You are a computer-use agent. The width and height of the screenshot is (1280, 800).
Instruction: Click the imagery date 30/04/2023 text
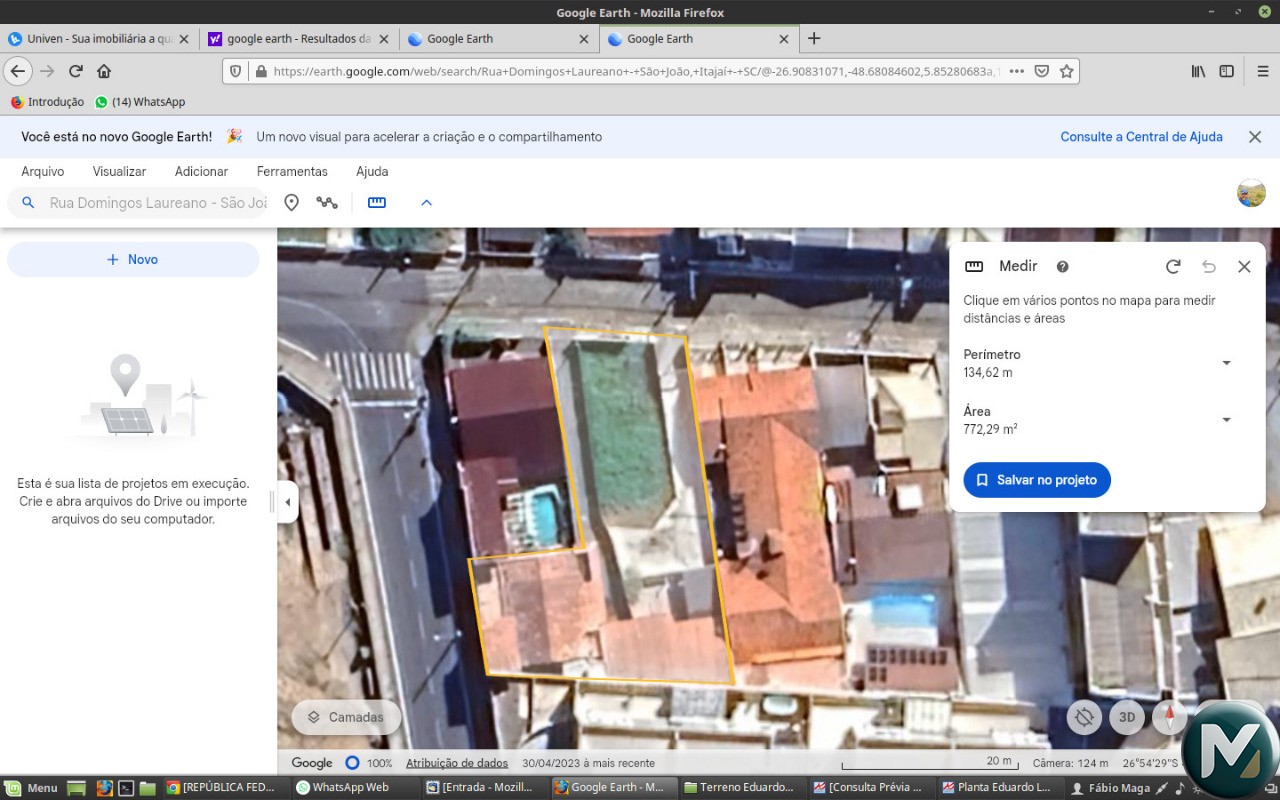[588, 763]
